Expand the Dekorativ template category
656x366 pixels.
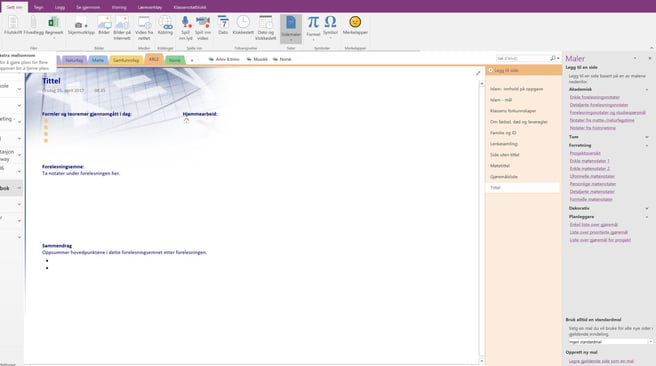coord(646,208)
